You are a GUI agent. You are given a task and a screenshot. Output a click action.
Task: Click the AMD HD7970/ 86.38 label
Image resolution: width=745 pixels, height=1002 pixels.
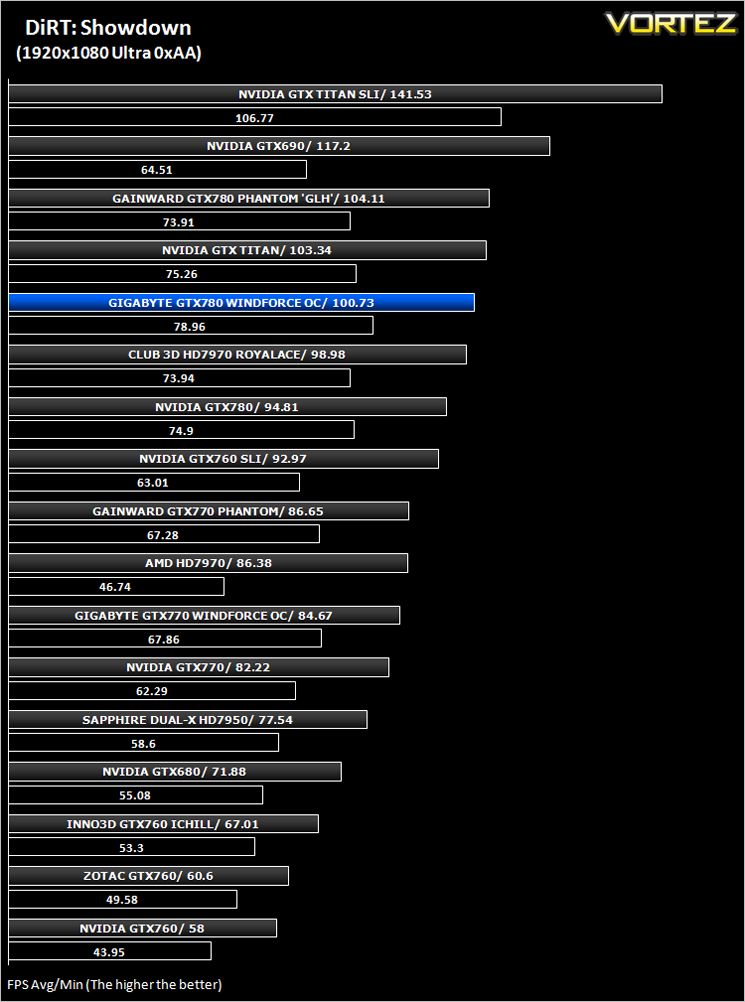pyautogui.click(x=208, y=564)
